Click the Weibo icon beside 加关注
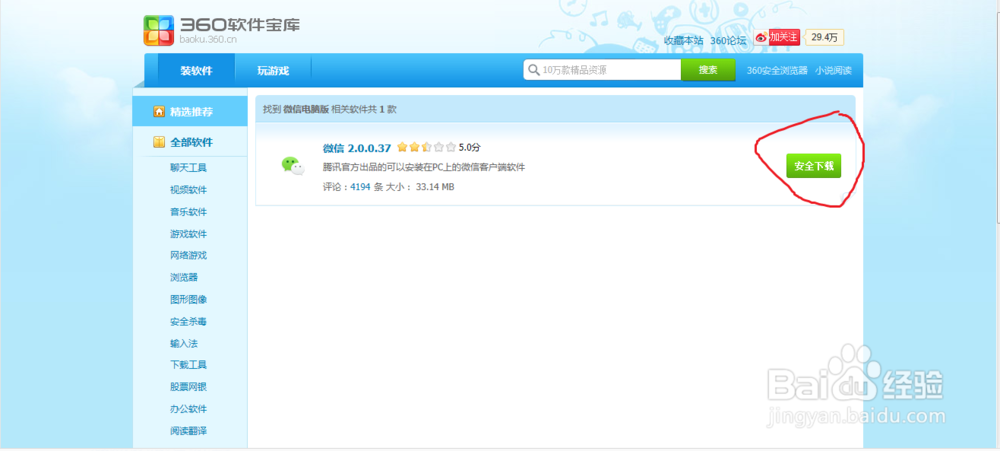 pos(761,38)
